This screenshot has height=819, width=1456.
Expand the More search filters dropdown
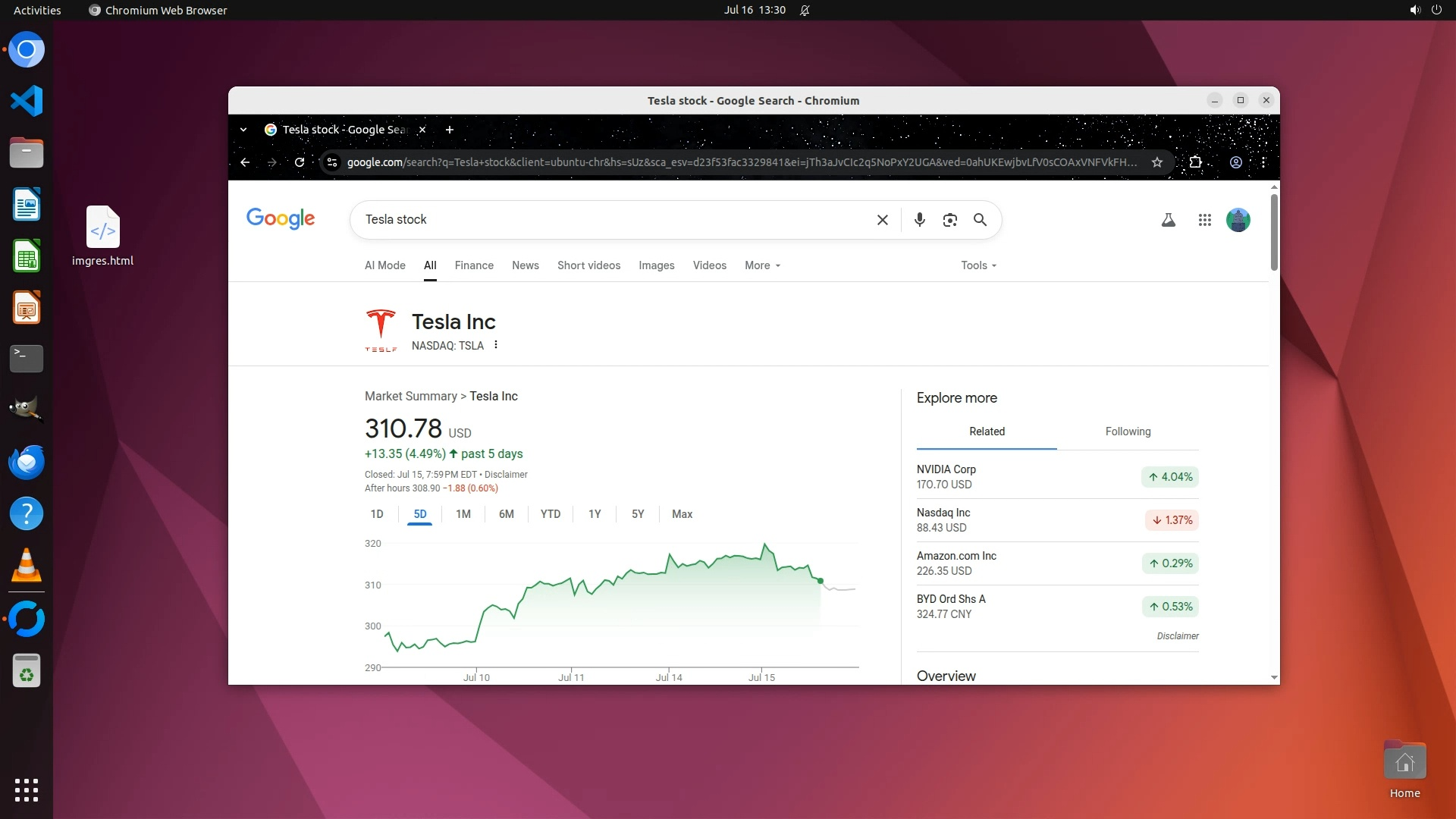point(762,265)
